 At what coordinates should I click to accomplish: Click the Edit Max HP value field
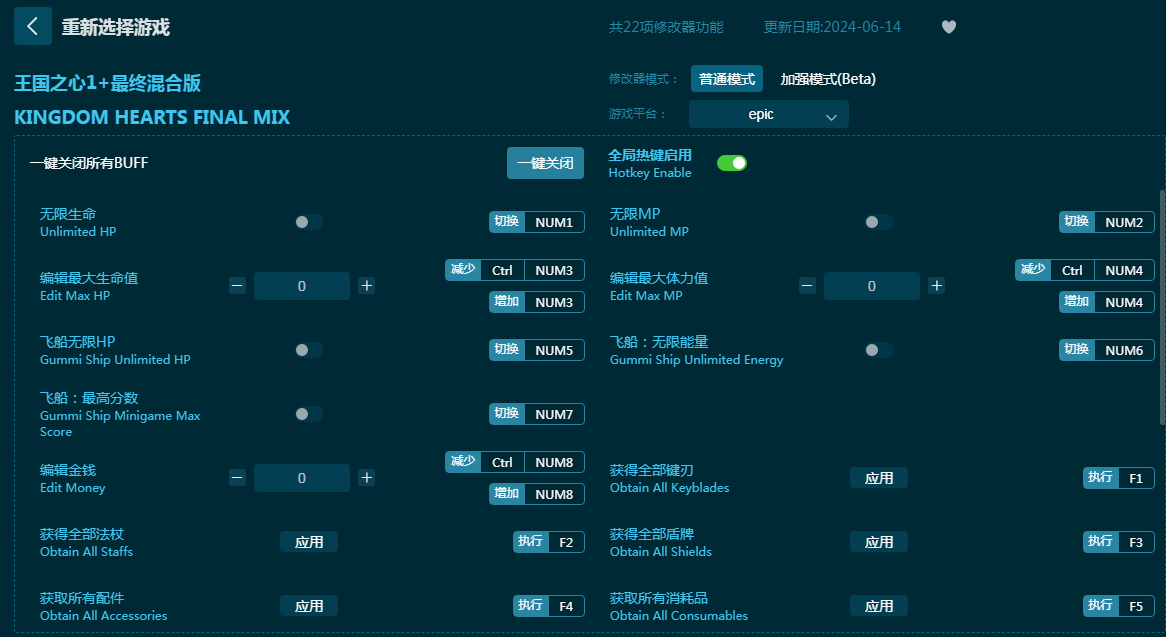click(302, 285)
